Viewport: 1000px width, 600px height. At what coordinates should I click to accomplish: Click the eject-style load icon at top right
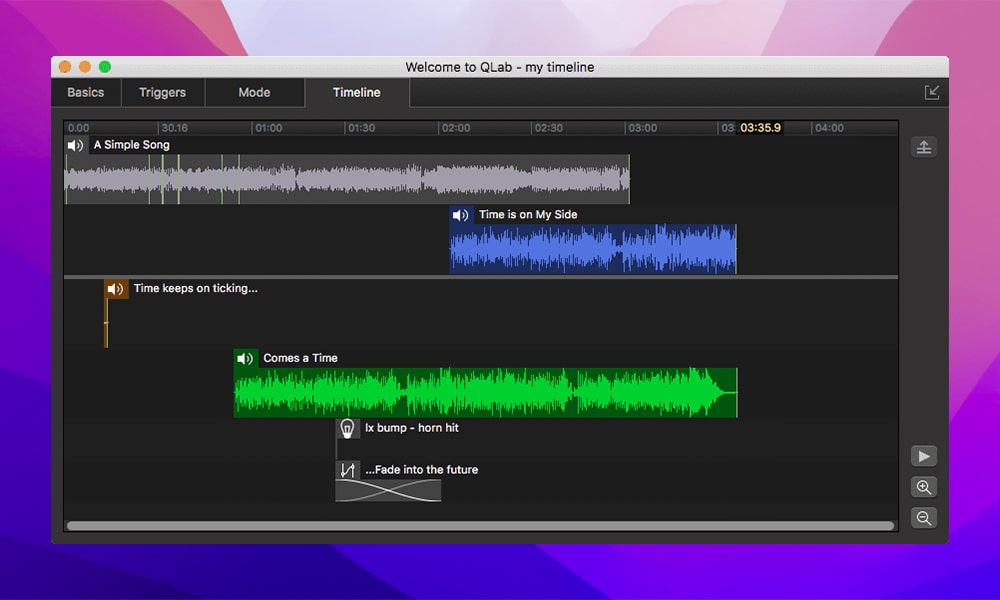[x=924, y=146]
